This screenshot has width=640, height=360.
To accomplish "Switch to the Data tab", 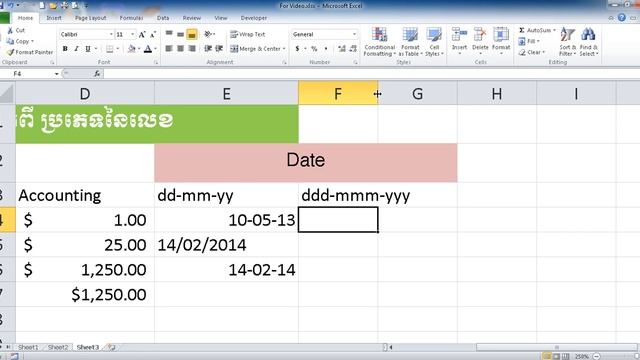I will pyautogui.click(x=163, y=18).
